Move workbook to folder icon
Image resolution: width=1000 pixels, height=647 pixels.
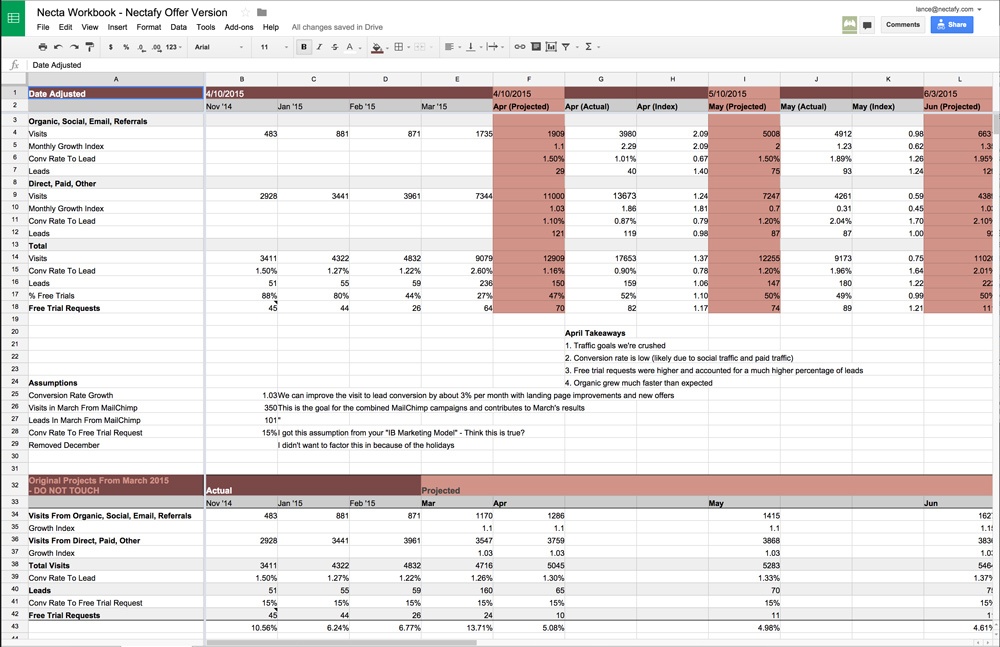click(x=261, y=12)
